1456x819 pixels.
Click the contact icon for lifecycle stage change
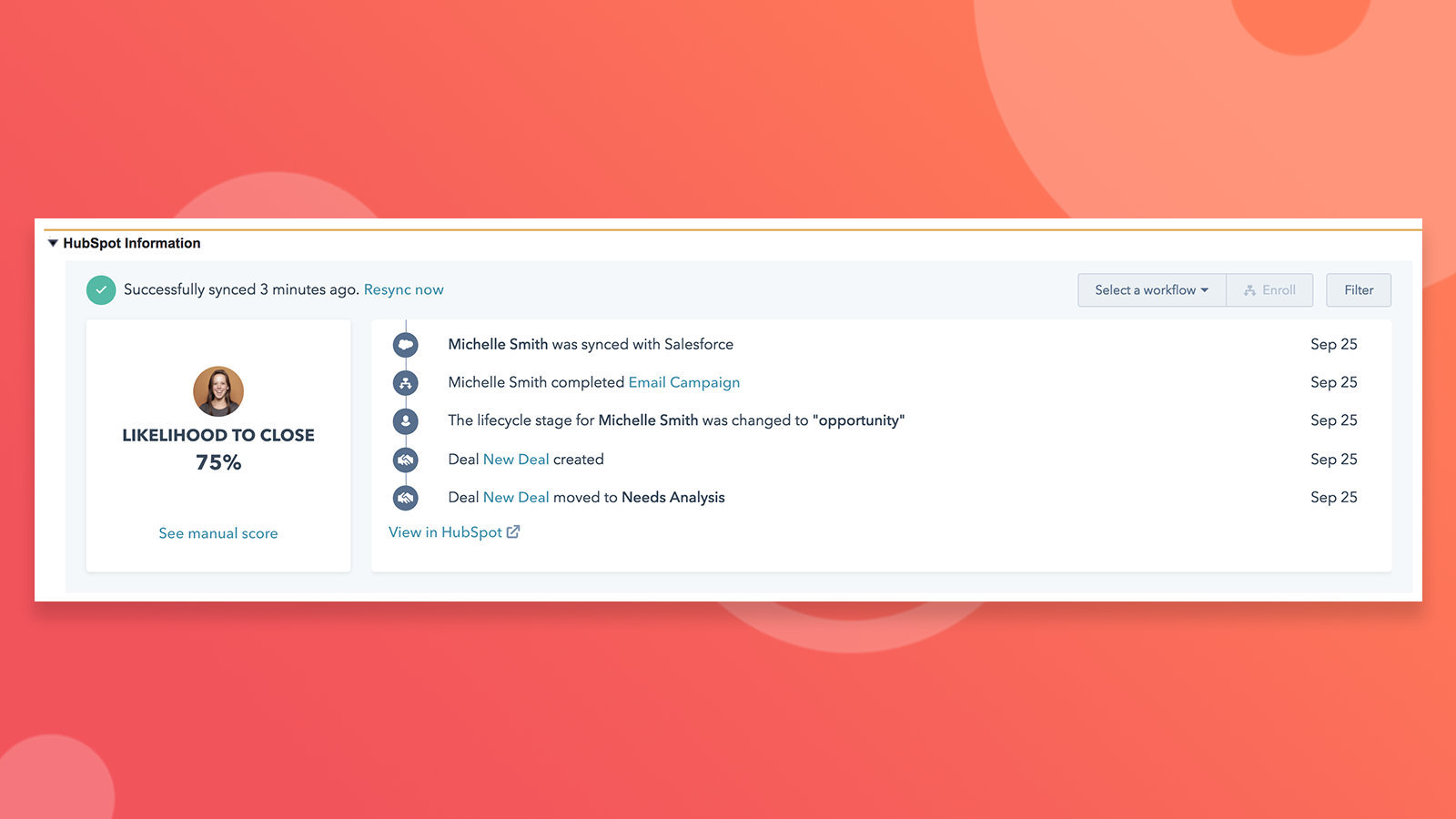(406, 421)
